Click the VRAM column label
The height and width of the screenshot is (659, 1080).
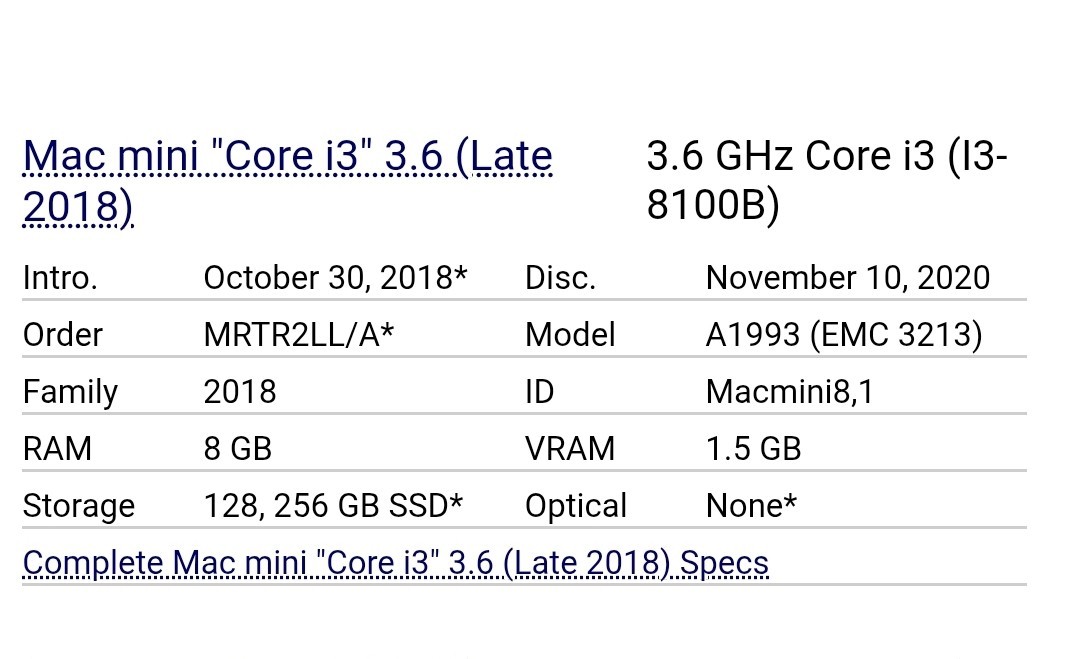coord(570,449)
